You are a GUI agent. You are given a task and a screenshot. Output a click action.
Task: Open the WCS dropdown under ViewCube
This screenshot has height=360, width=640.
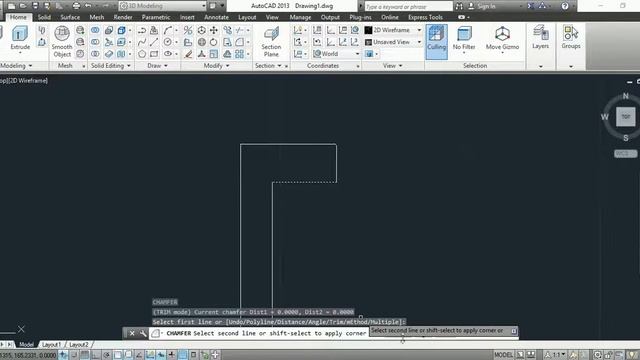(x=625, y=154)
